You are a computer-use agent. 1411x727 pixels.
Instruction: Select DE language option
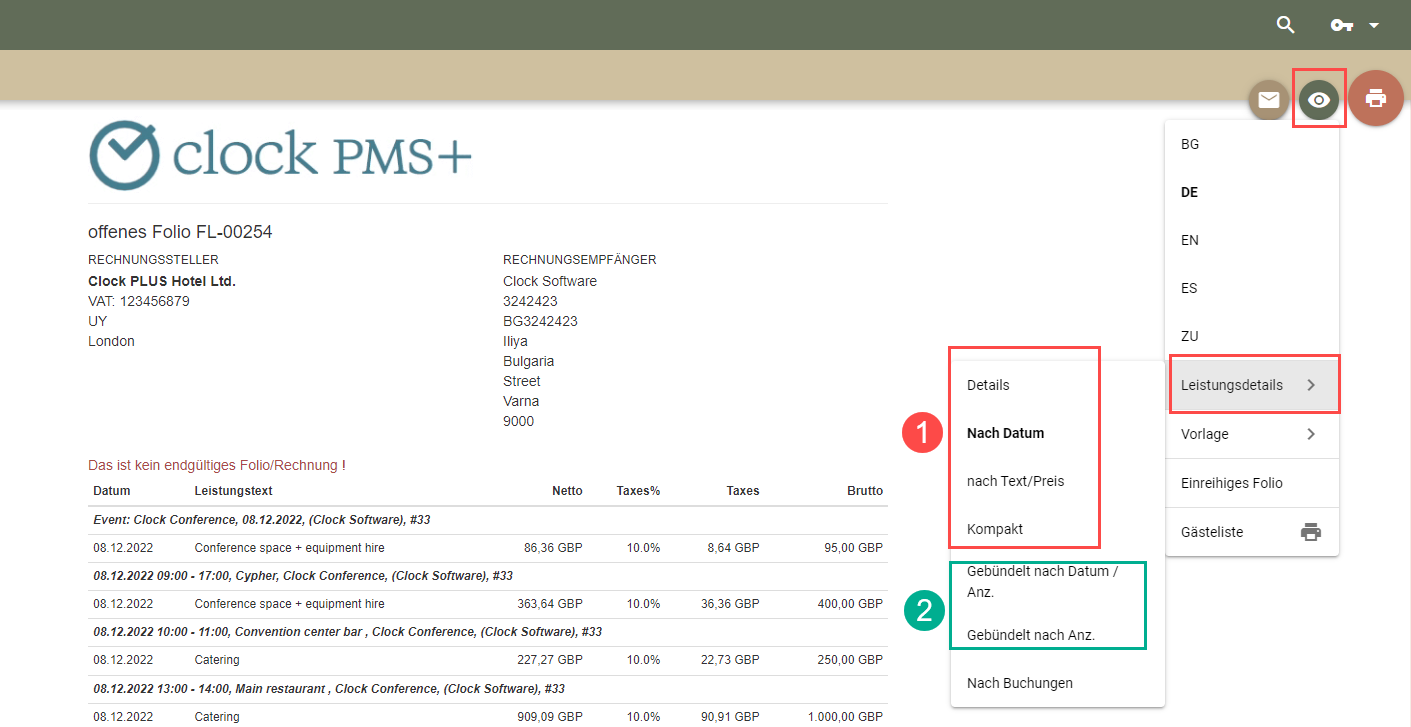coord(1252,192)
